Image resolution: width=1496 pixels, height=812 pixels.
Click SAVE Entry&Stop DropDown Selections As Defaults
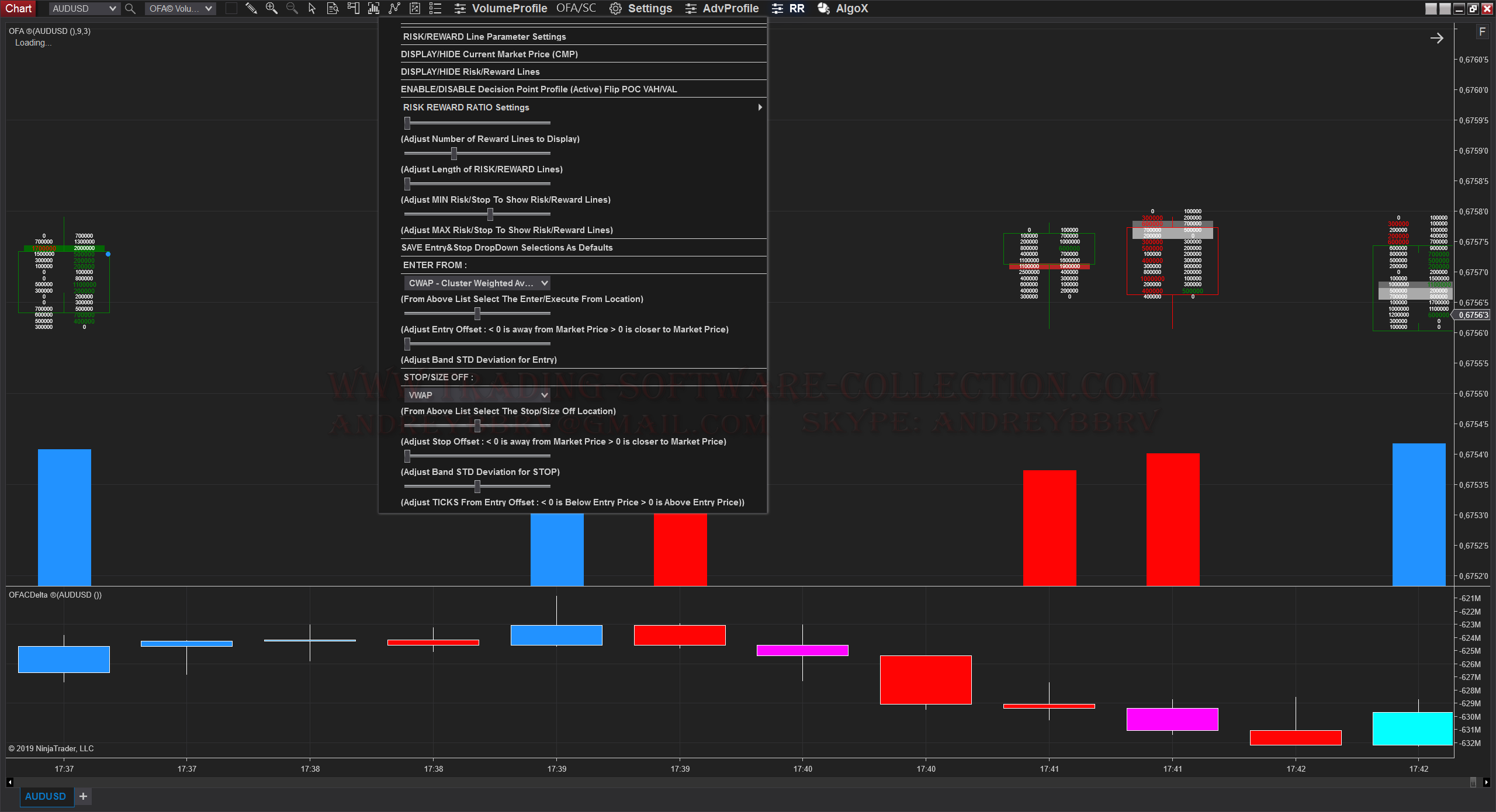(x=507, y=247)
